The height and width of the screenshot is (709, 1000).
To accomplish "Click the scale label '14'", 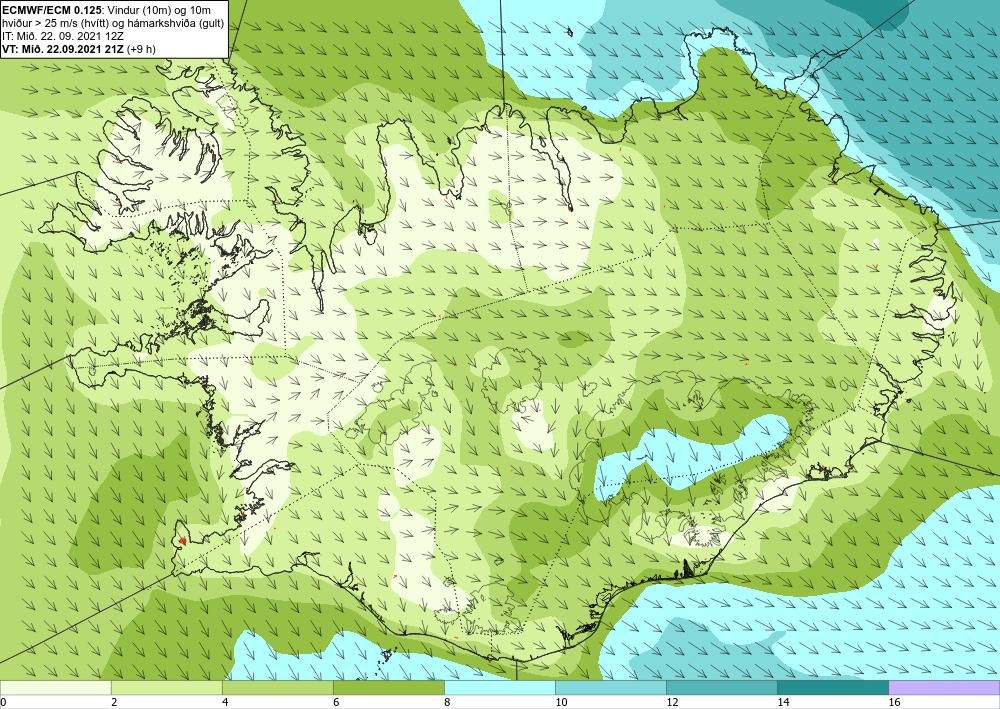I will click(783, 703).
